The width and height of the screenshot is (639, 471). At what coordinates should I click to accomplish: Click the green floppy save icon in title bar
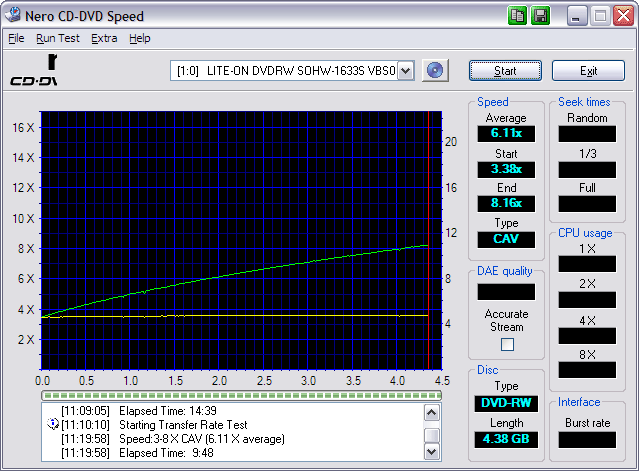tap(541, 16)
